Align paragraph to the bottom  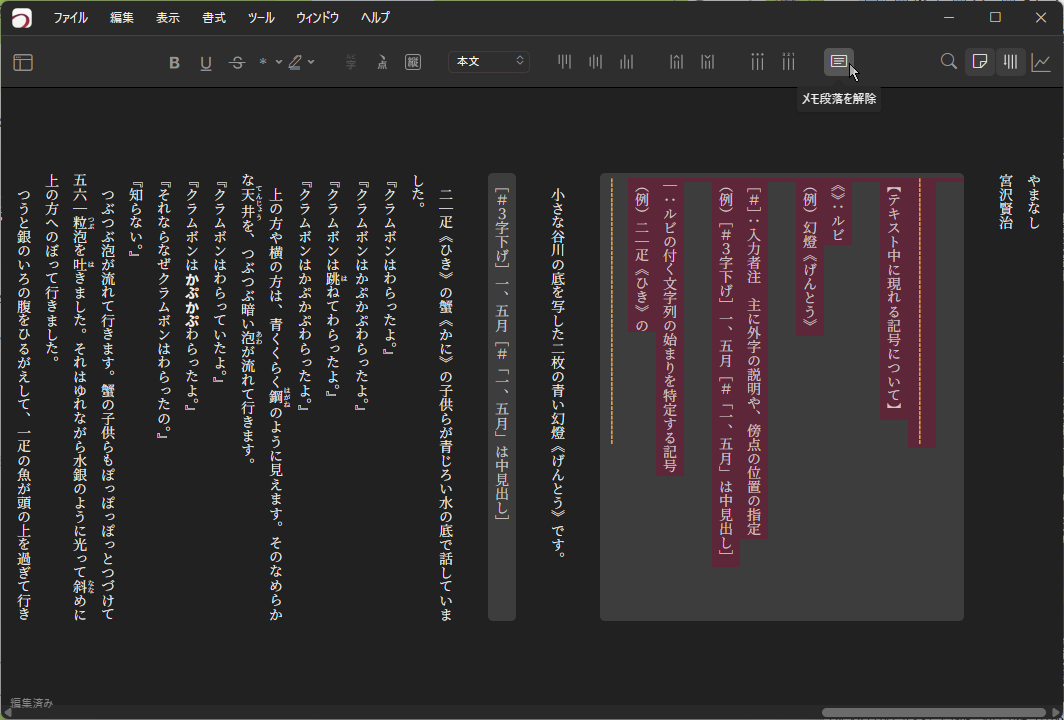[627, 62]
